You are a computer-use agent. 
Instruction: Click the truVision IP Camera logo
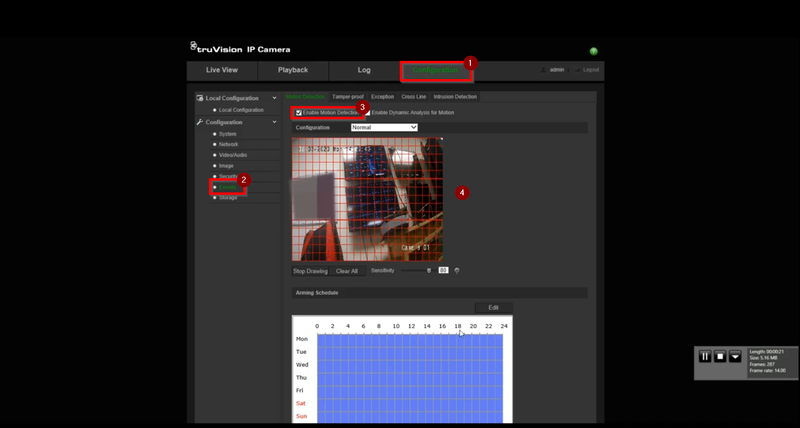(x=240, y=48)
